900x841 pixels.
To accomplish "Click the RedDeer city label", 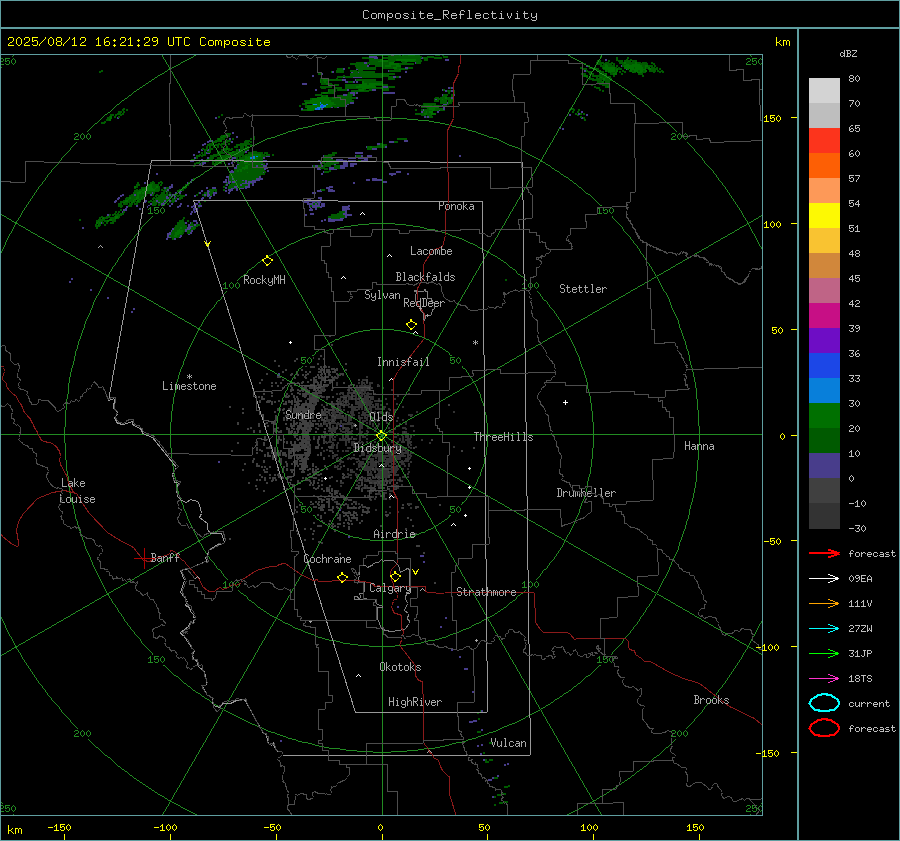I will click(424, 303).
